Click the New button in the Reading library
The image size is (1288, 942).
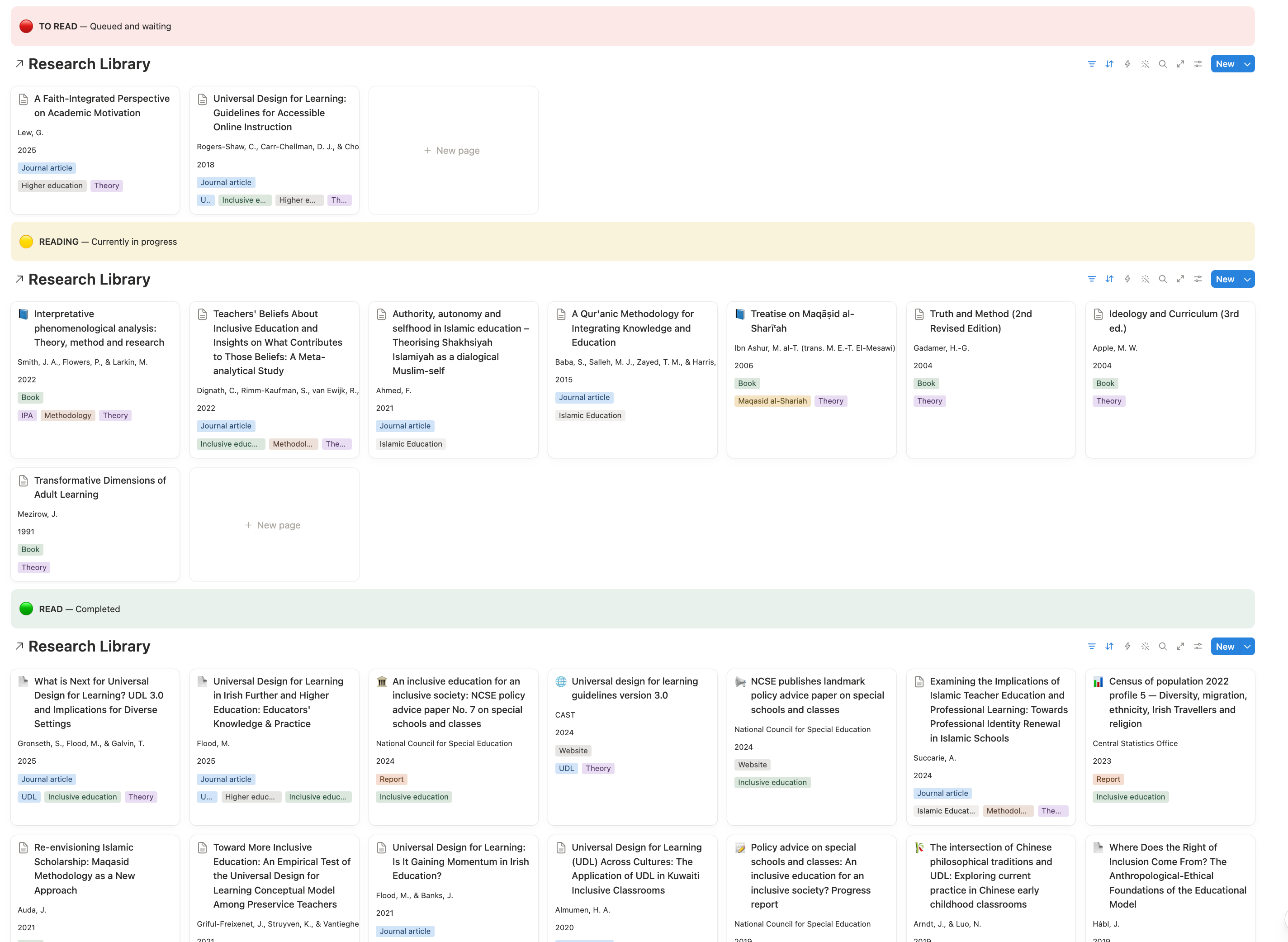tap(1225, 279)
